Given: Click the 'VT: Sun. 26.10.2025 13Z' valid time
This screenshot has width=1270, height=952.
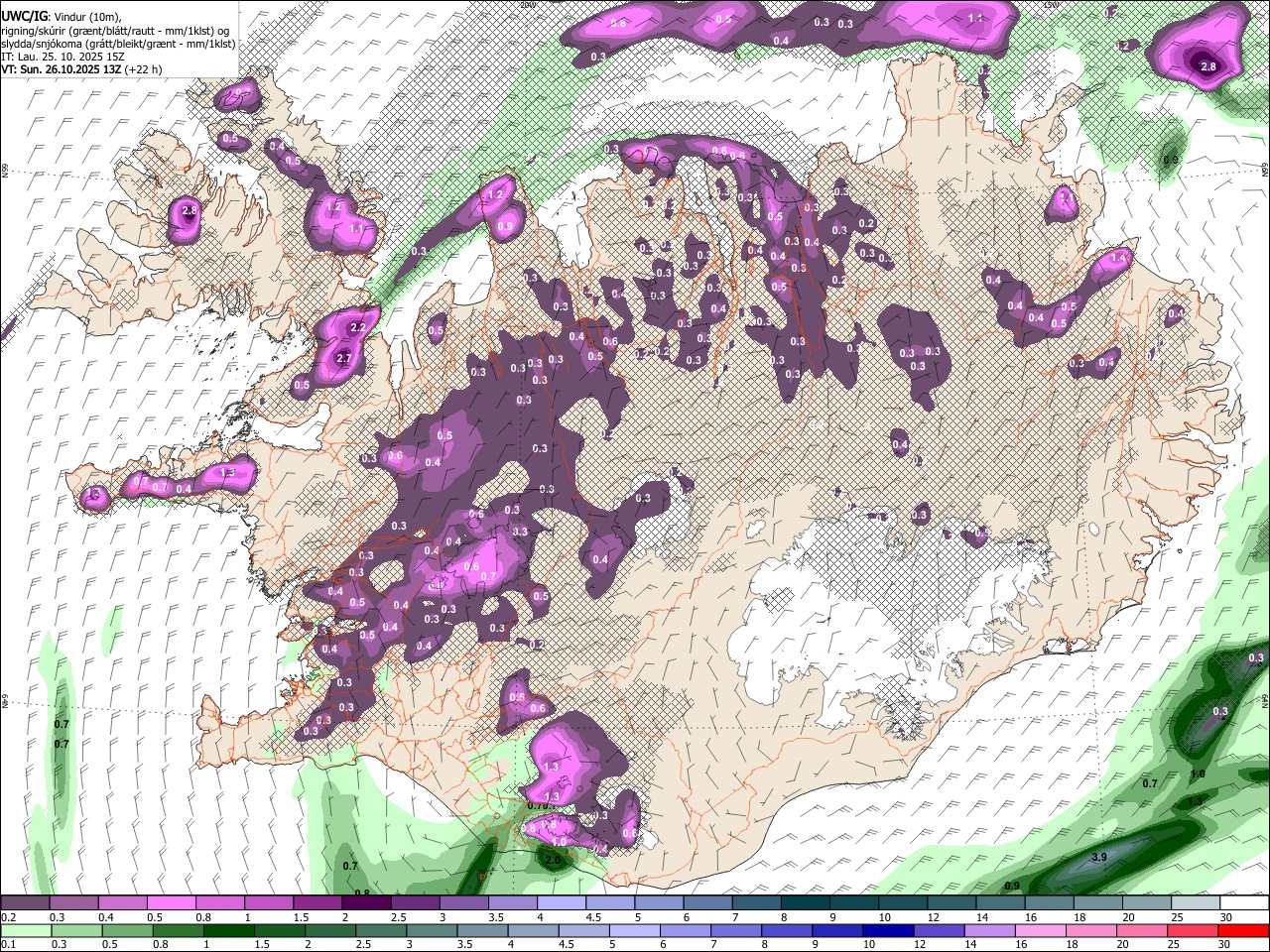Looking at the screenshot, I should pos(62,69).
